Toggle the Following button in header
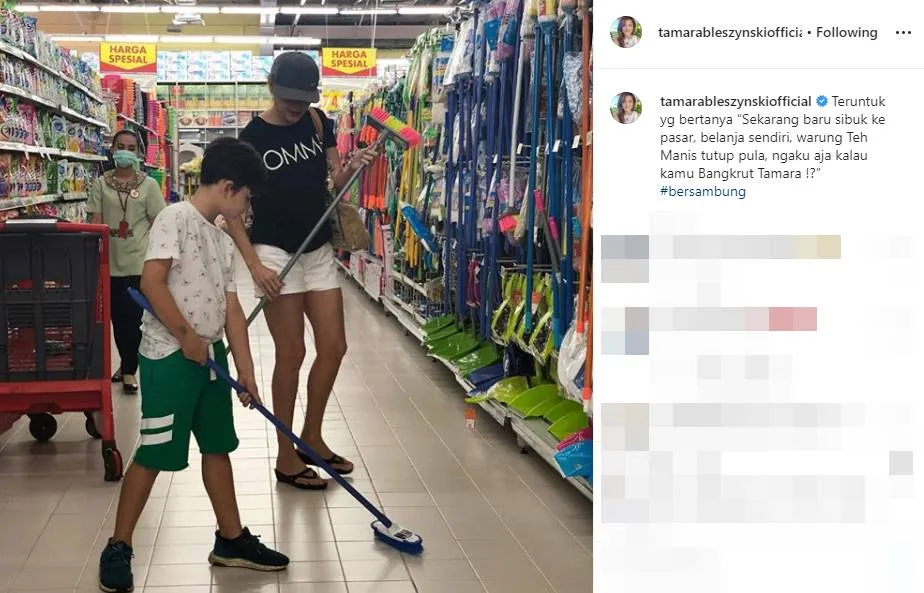The image size is (924, 593). 846,32
